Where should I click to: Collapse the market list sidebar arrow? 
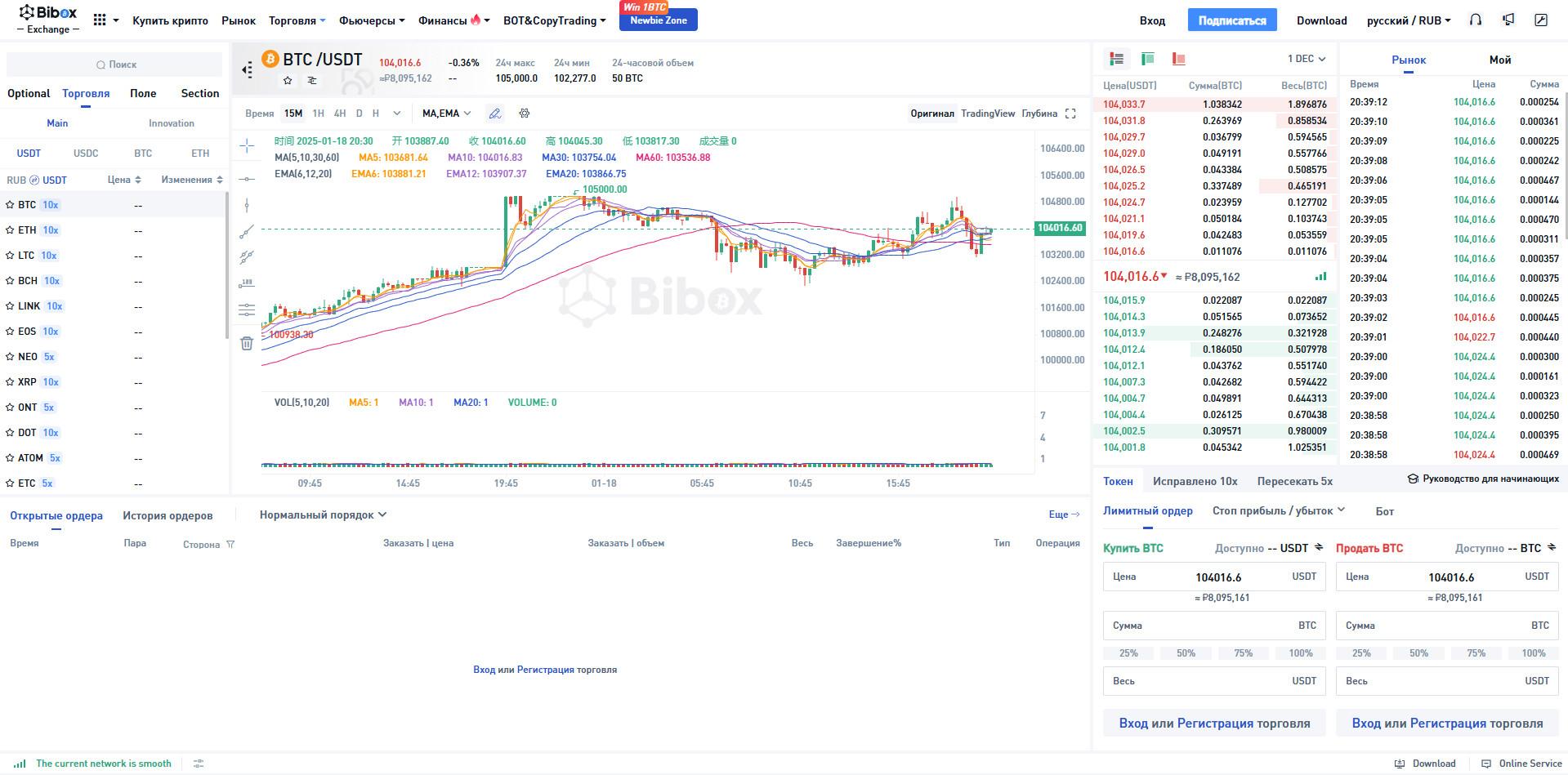tap(247, 70)
